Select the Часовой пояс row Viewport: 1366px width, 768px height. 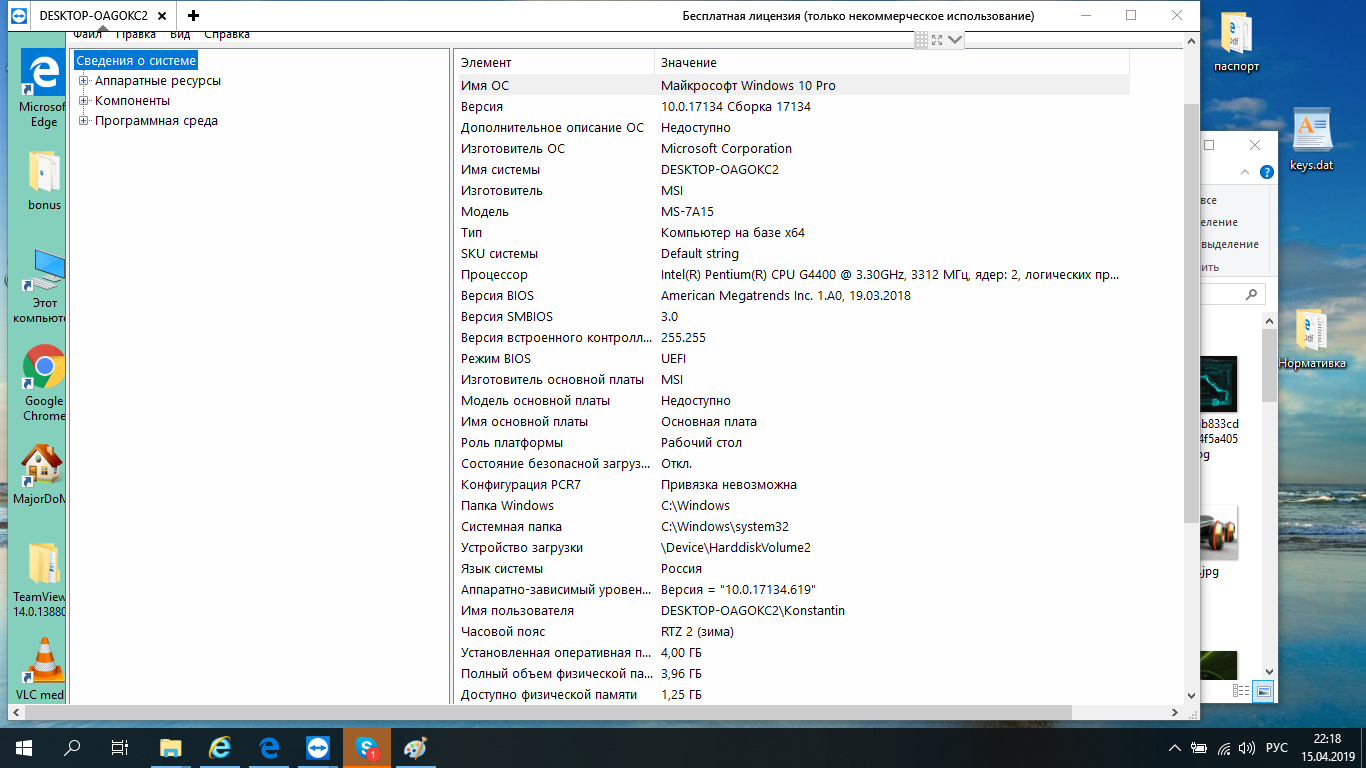794,632
